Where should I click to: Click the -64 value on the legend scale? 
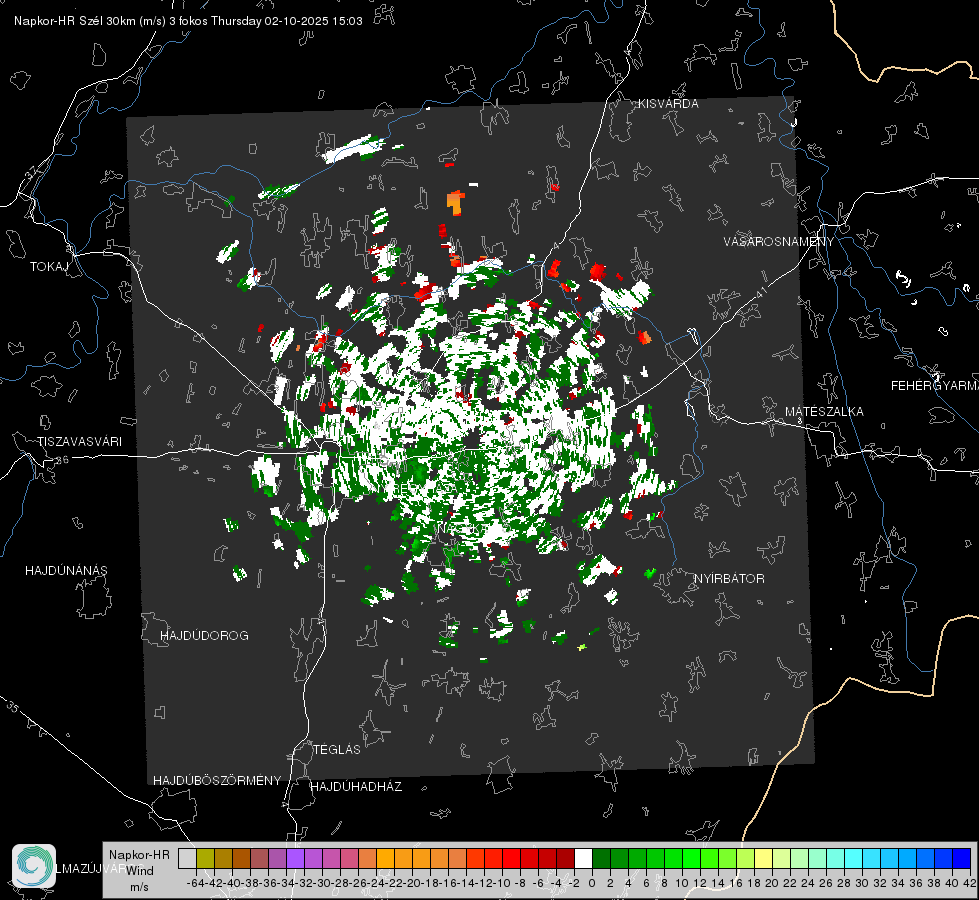(x=196, y=883)
